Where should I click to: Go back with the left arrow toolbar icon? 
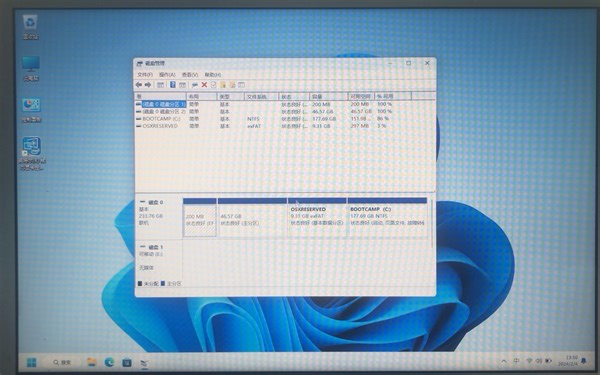pyautogui.click(x=139, y=85)
